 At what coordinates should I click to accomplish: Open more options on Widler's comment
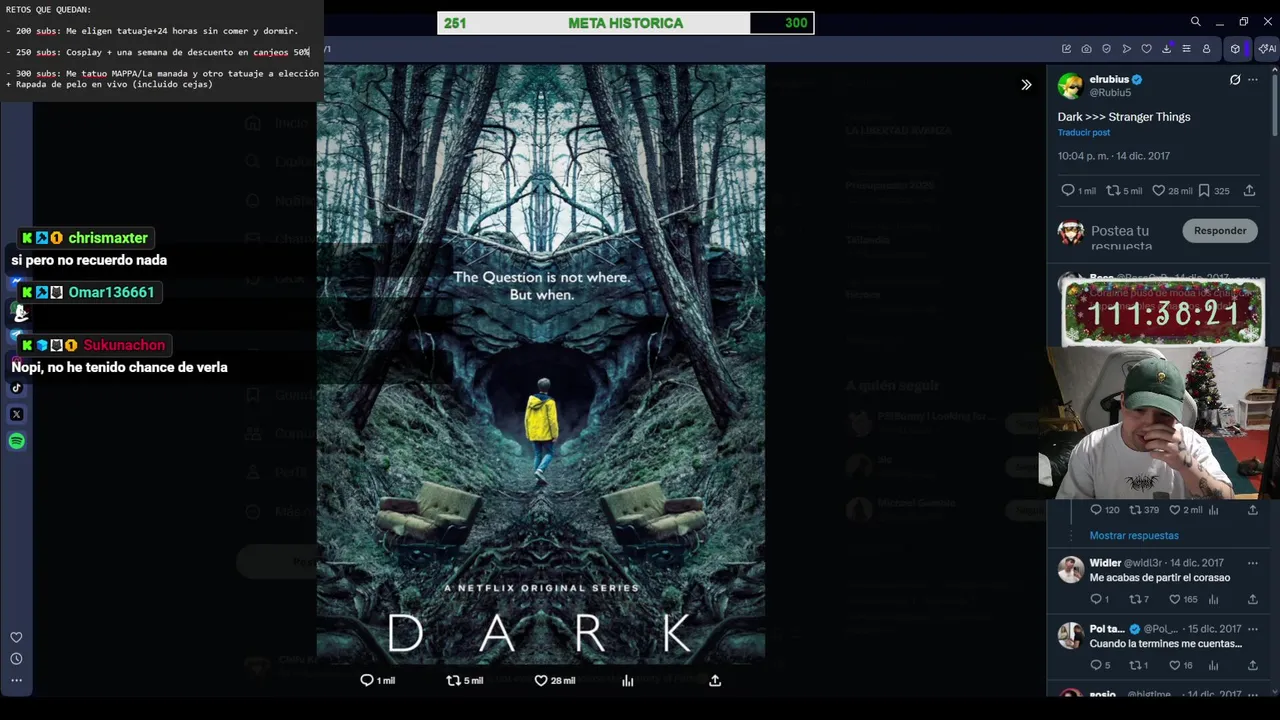(x=1252, y=563)
